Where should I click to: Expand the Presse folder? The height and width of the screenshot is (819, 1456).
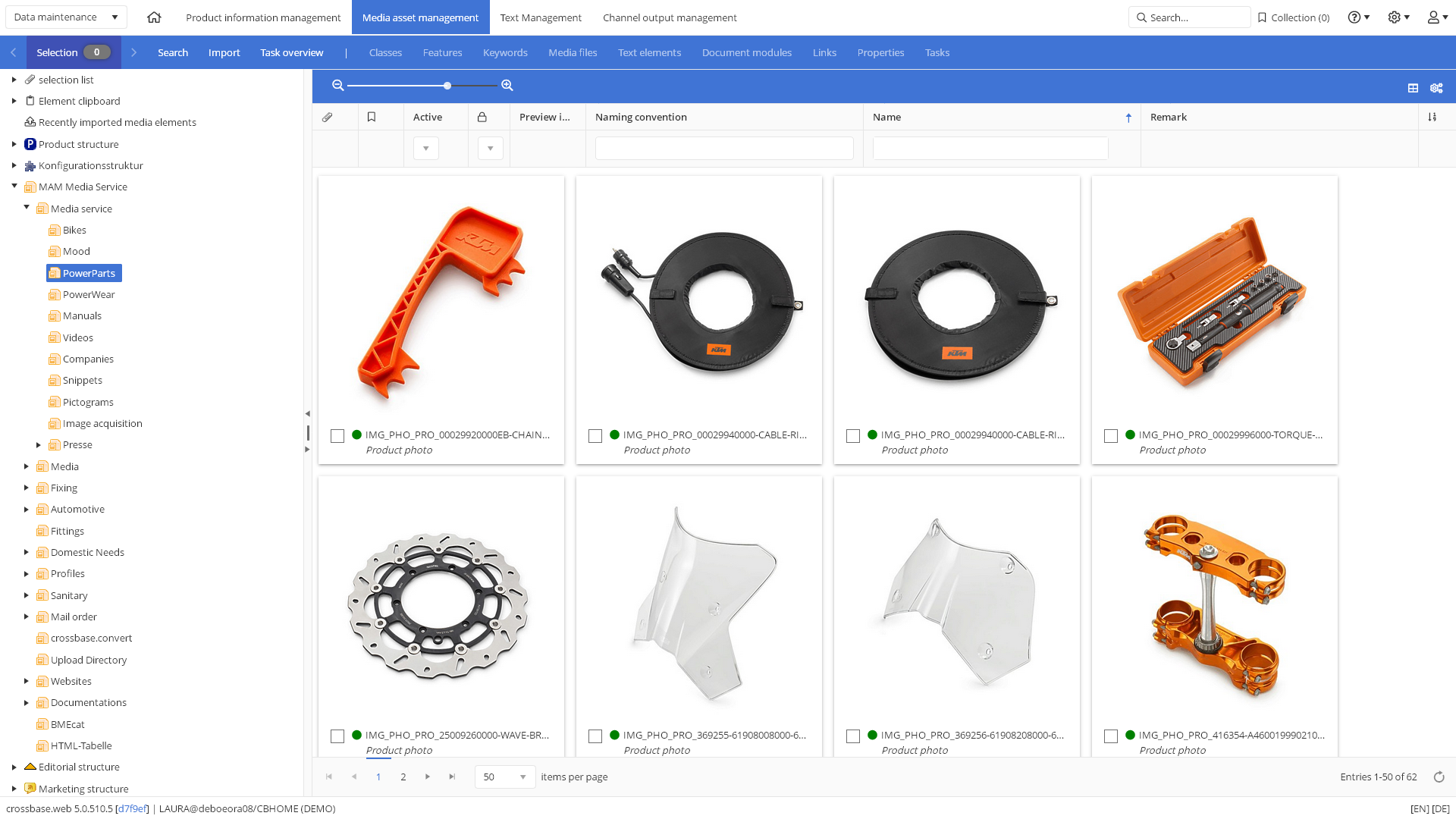click(x=39, y=445)
